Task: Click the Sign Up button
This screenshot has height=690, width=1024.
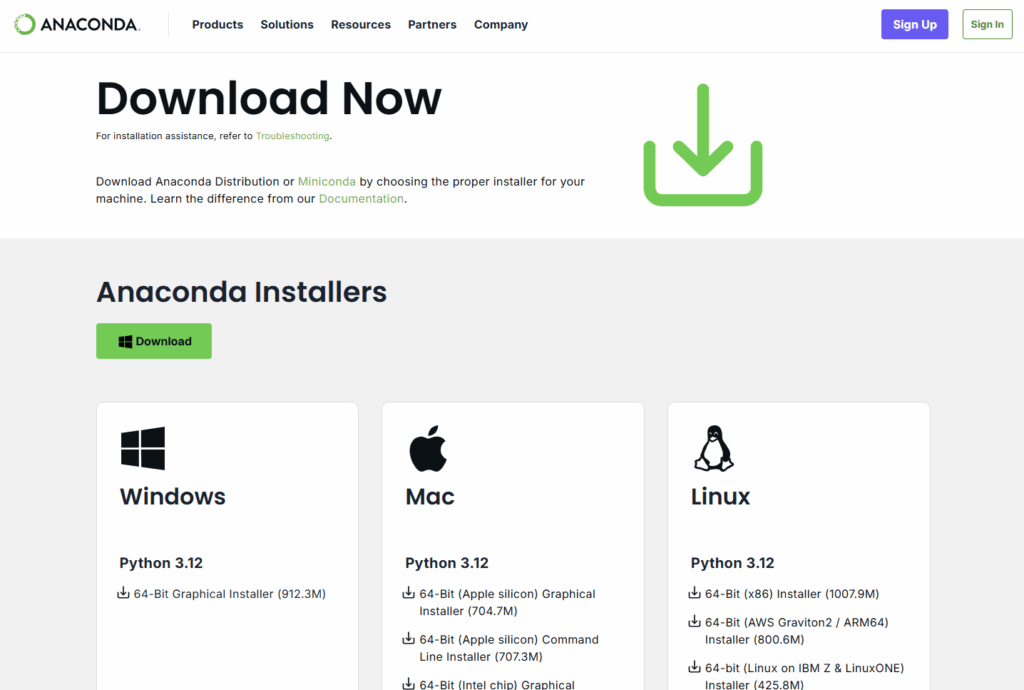Action: tap(914, 24)
